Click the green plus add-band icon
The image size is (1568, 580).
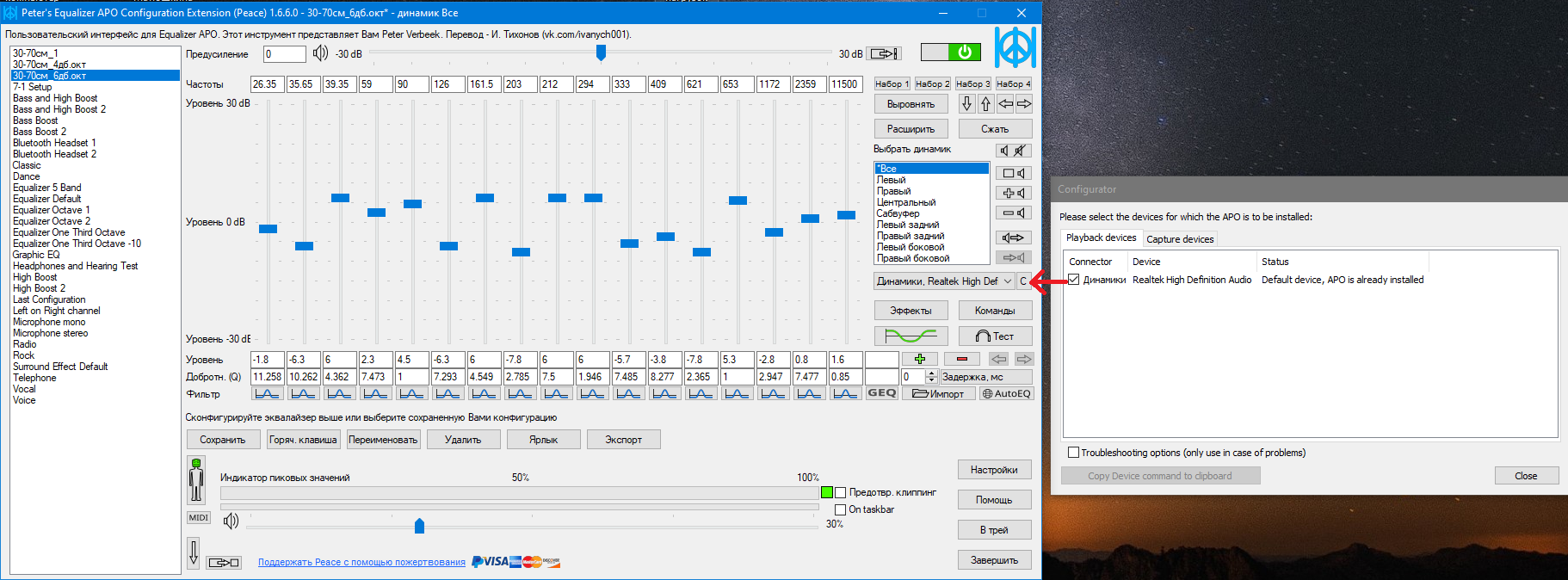[920, 359]
